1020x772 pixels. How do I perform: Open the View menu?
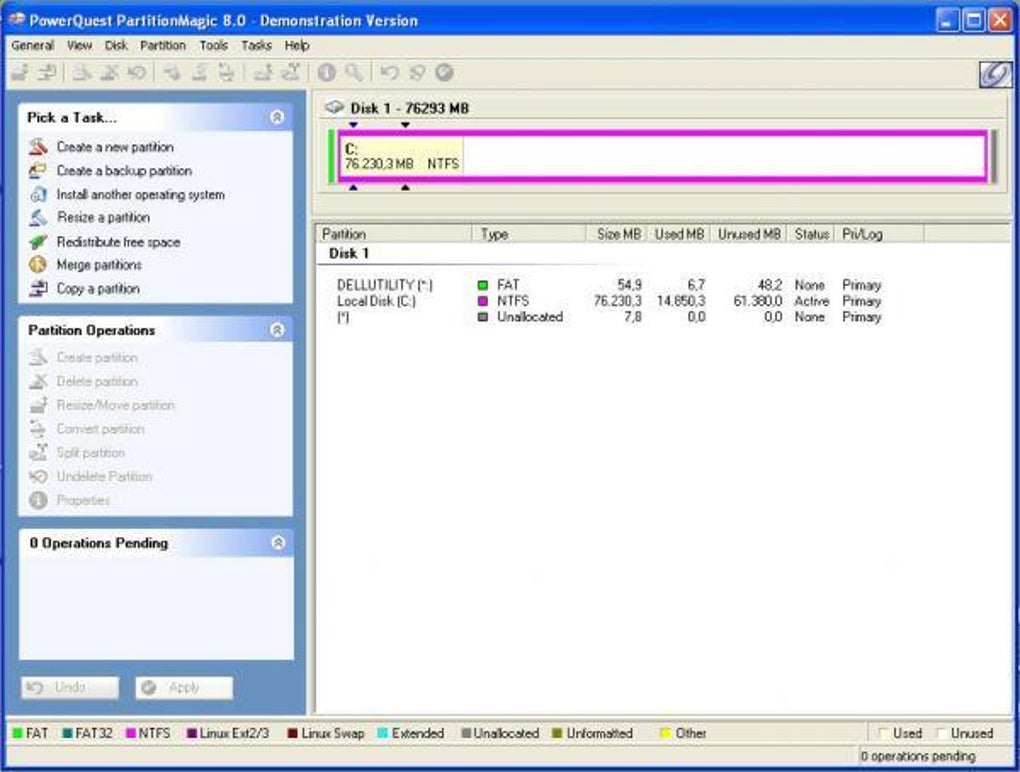click(x=79, y=46)
